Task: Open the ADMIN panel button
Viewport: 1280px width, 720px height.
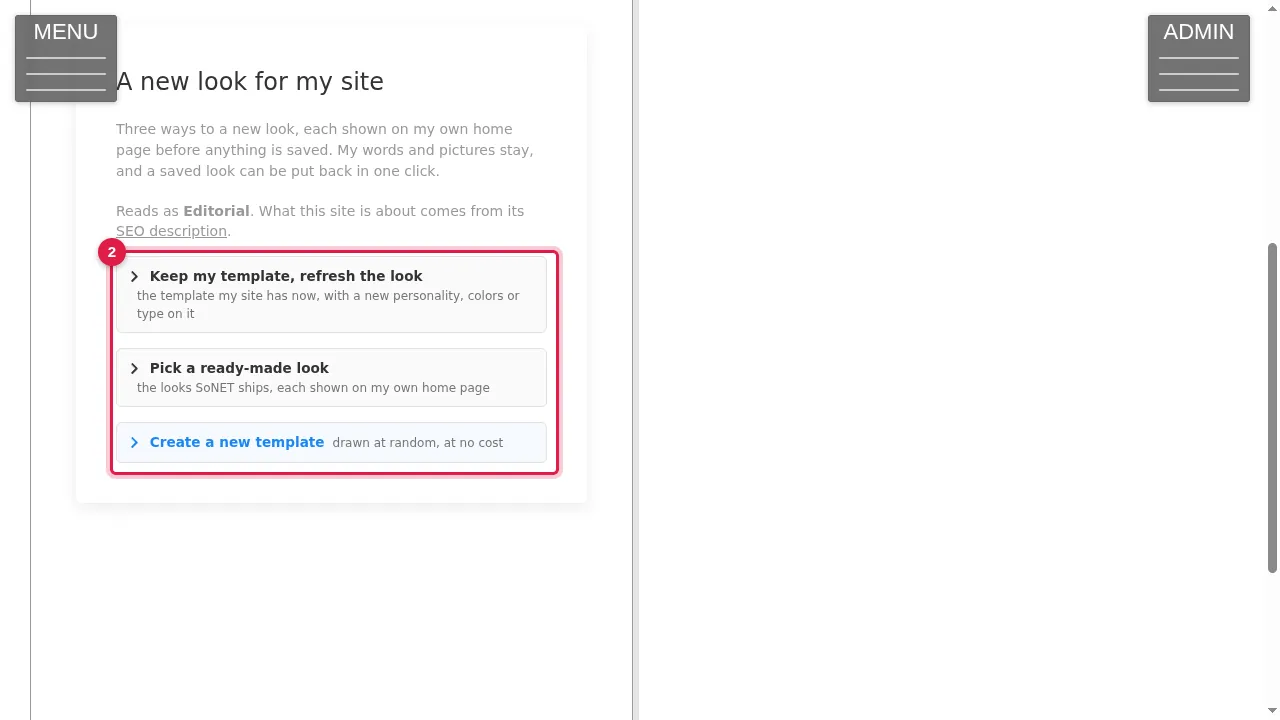Action: point(1198,58)
